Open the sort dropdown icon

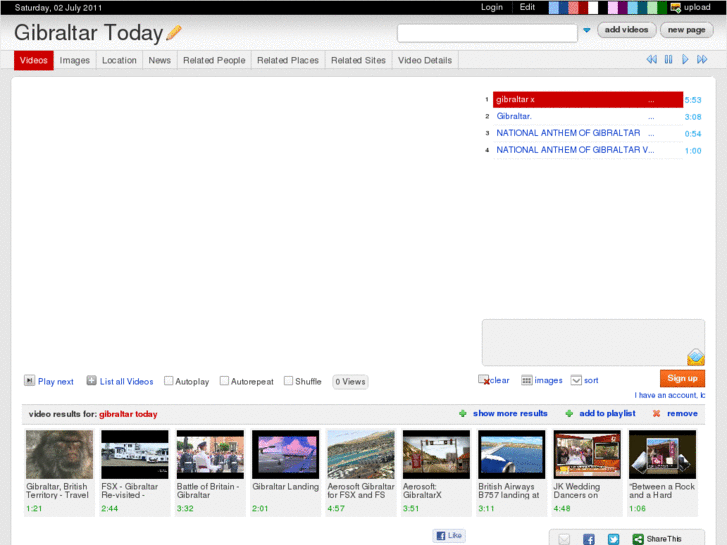[576, 380]
